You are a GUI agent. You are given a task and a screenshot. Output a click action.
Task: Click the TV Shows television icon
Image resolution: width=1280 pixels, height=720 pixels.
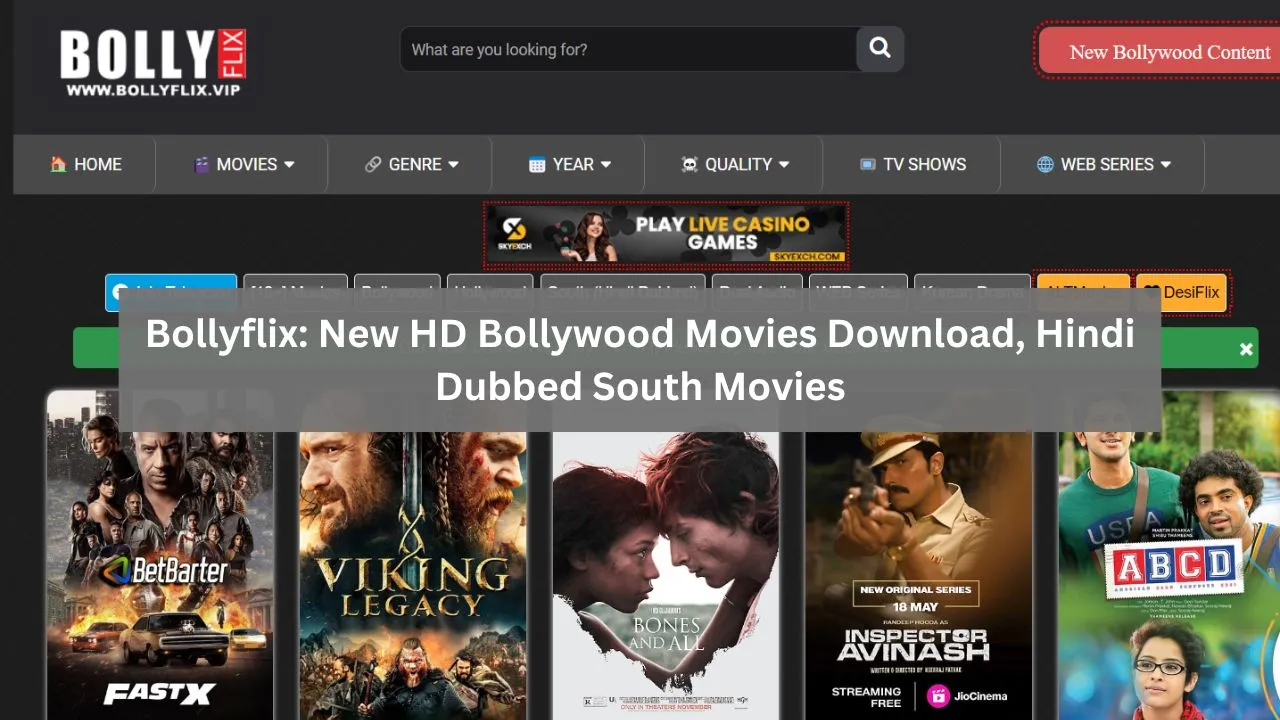(x=867, y=164)
